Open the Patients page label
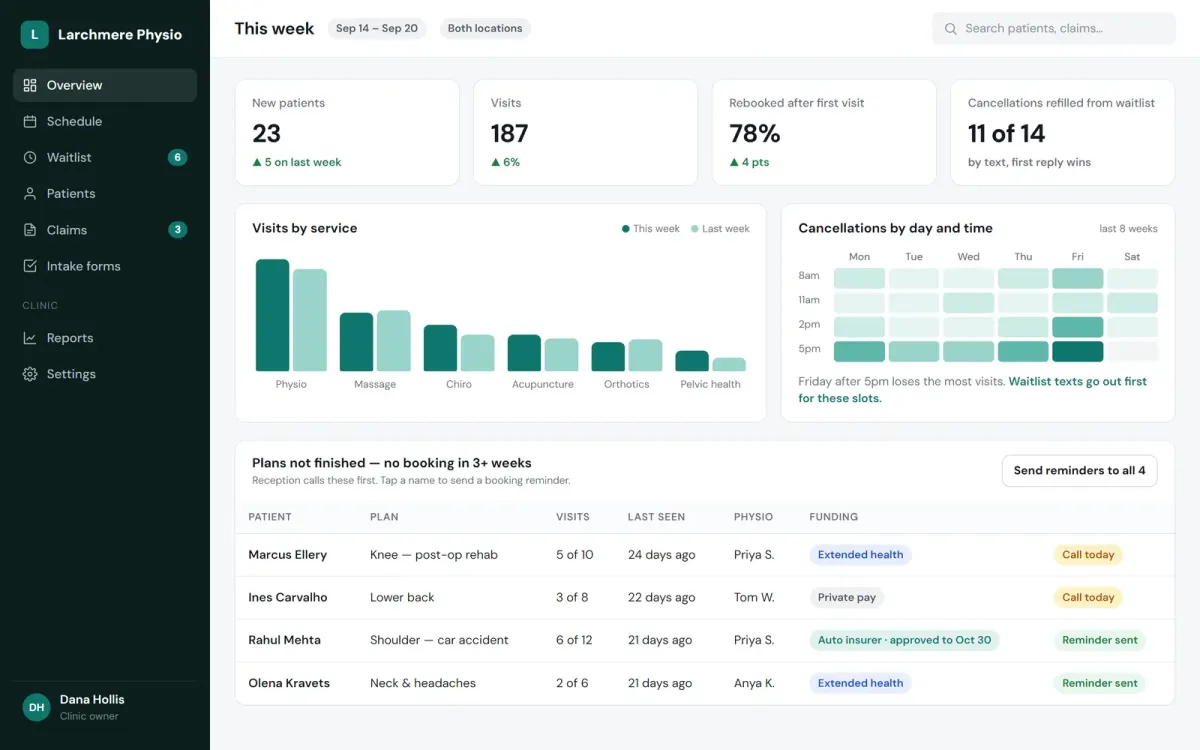The height and width of the screenshot is (750, 1200). (71, 193)
